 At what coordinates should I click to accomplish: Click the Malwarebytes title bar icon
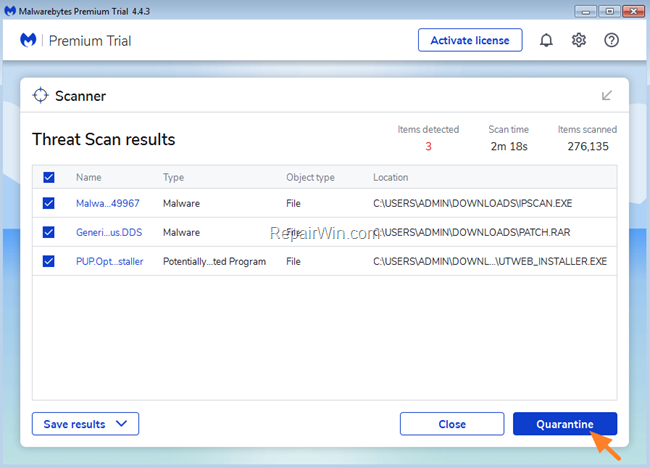10,11
